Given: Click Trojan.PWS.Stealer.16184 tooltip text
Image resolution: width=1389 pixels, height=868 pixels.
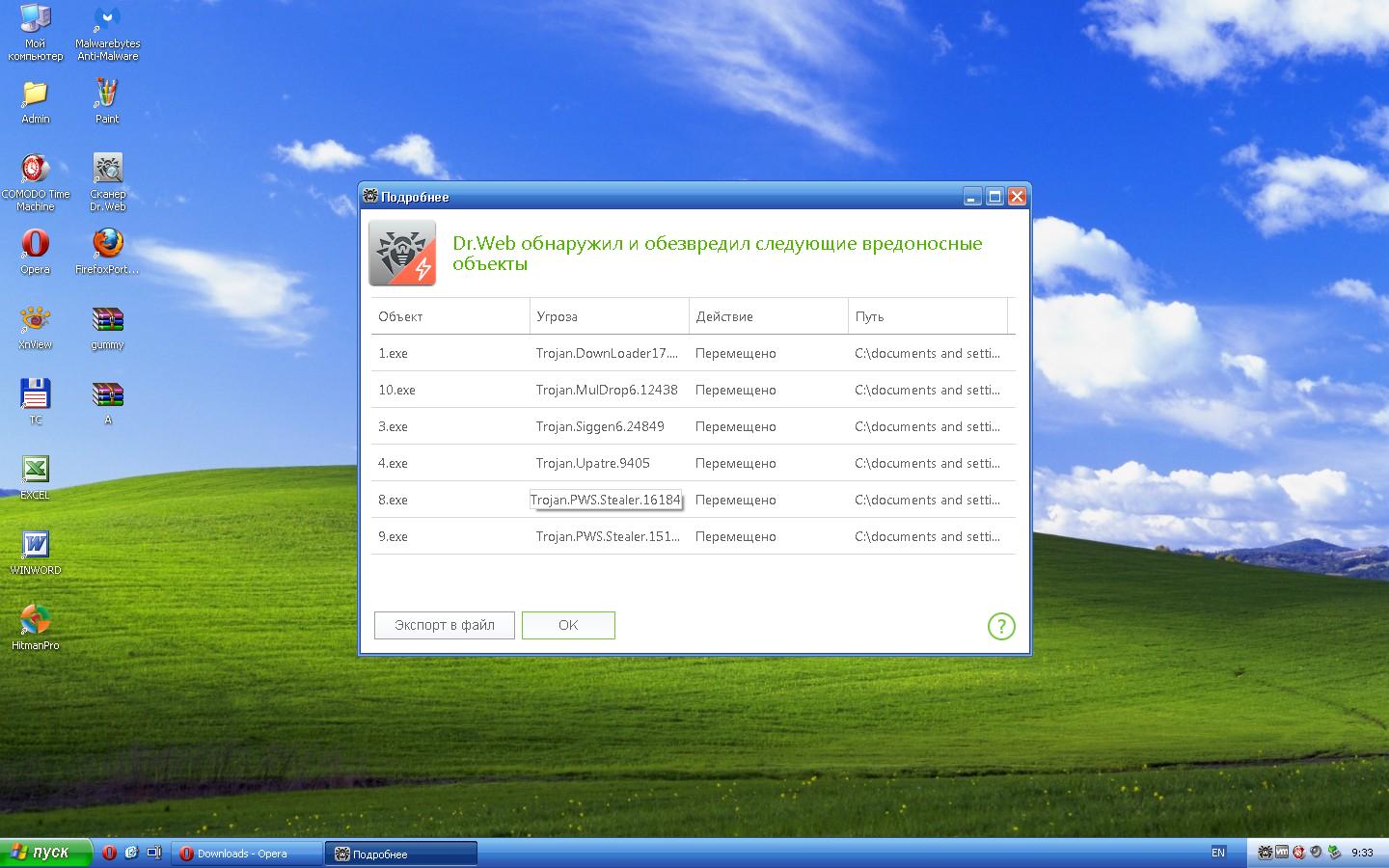Looking at the screenshot, I should 606,500.
